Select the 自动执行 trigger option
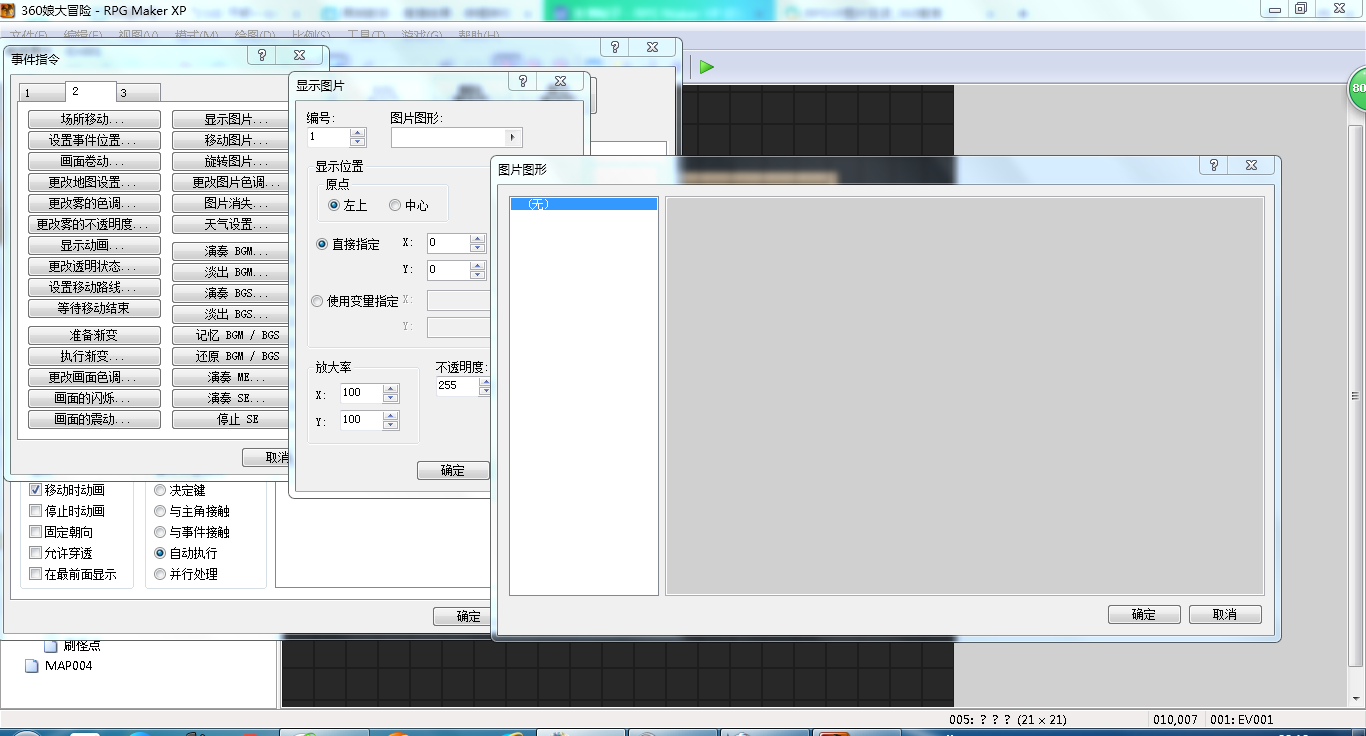The height and width of the screenshot is (736, 1366). (160, 553)
